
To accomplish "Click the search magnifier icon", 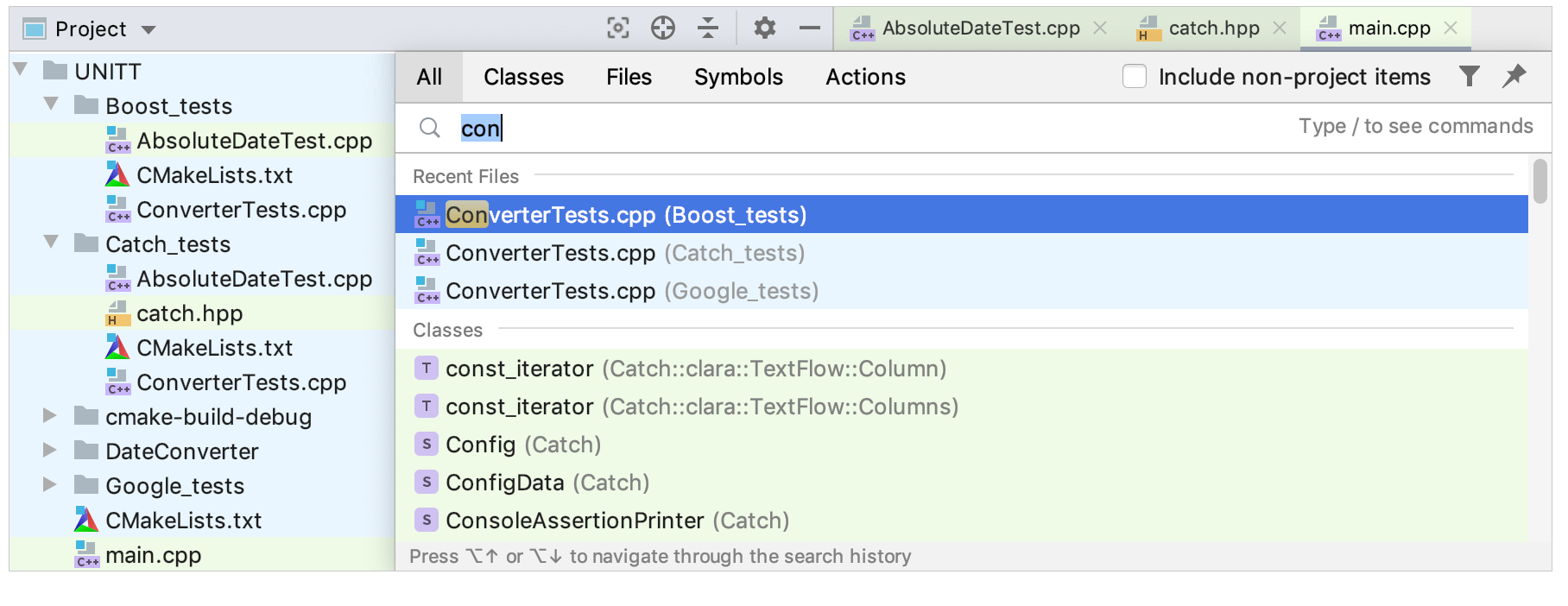I will pyautogui.click(x=429, y=129).
